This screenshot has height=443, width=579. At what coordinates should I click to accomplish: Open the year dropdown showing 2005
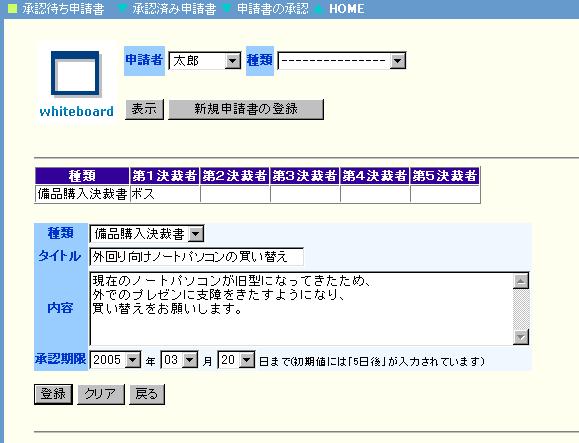[115, 360]
